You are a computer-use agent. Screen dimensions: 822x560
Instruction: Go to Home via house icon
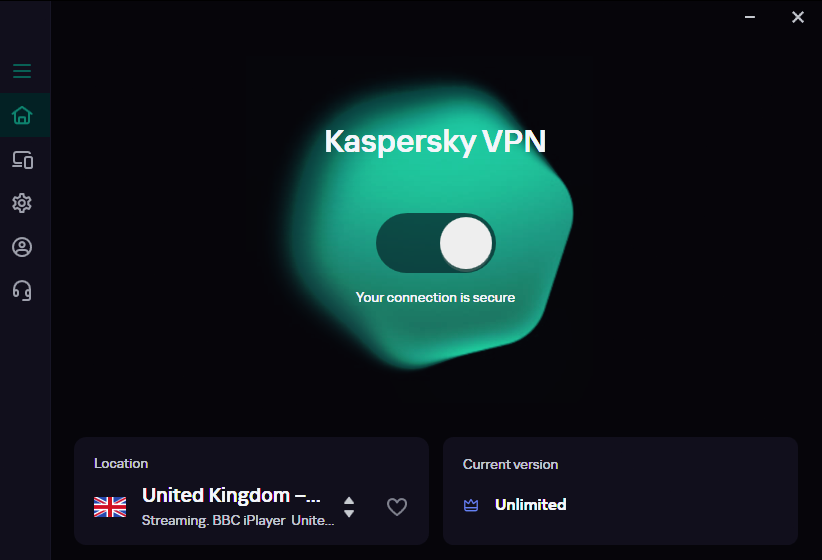pos(22,115)
